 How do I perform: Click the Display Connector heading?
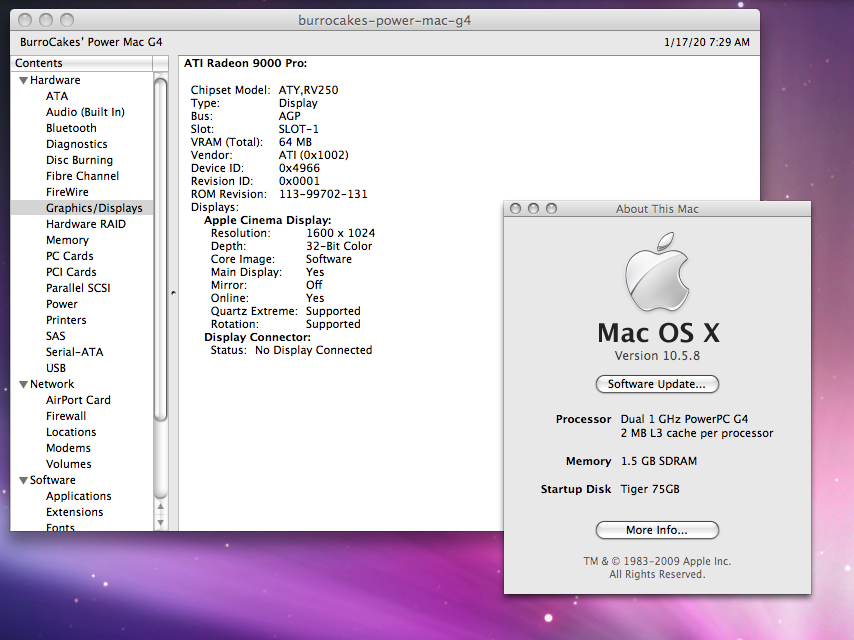point(257,337)
